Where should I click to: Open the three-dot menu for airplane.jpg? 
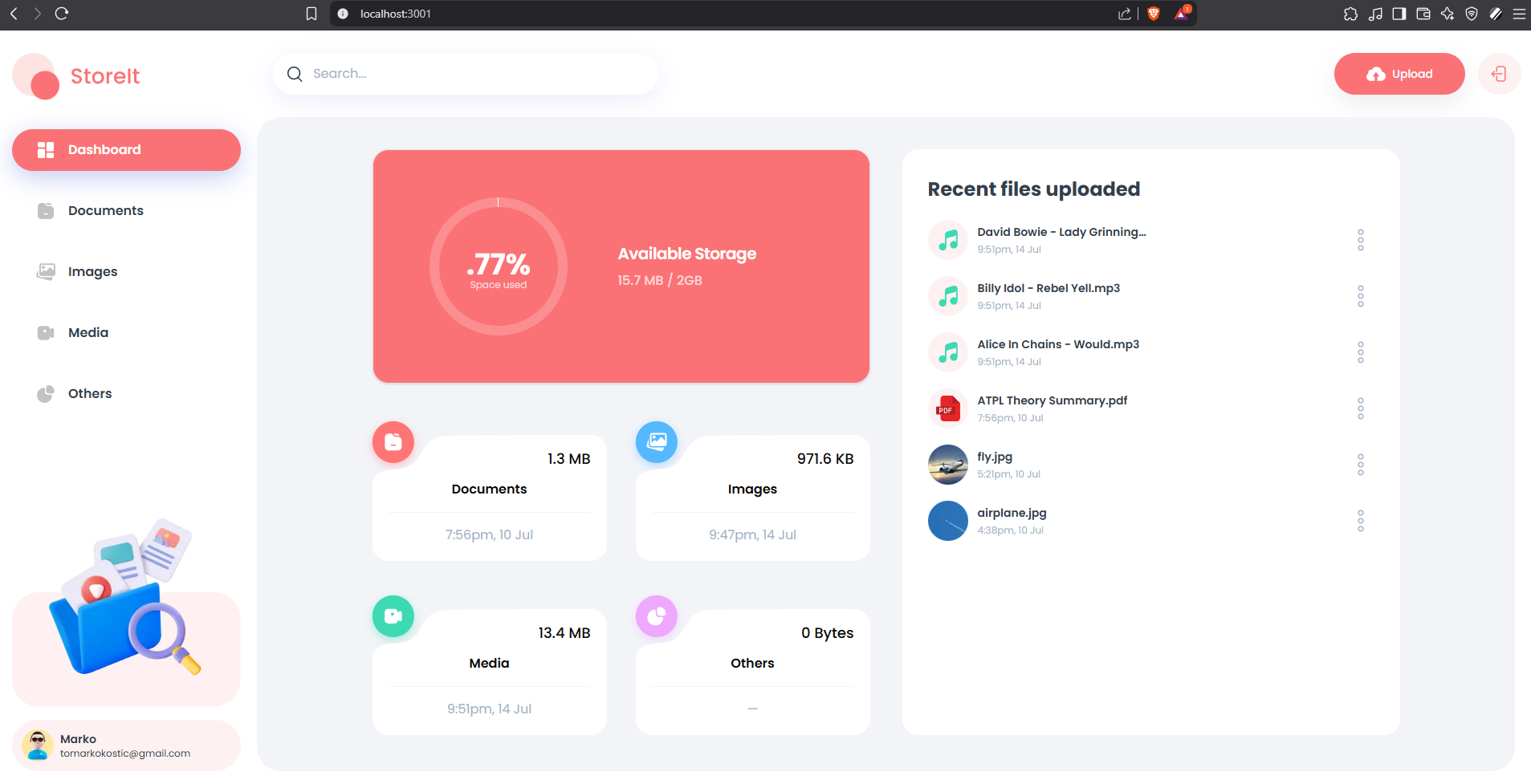pyautogui.click(x=1360, y=521)
